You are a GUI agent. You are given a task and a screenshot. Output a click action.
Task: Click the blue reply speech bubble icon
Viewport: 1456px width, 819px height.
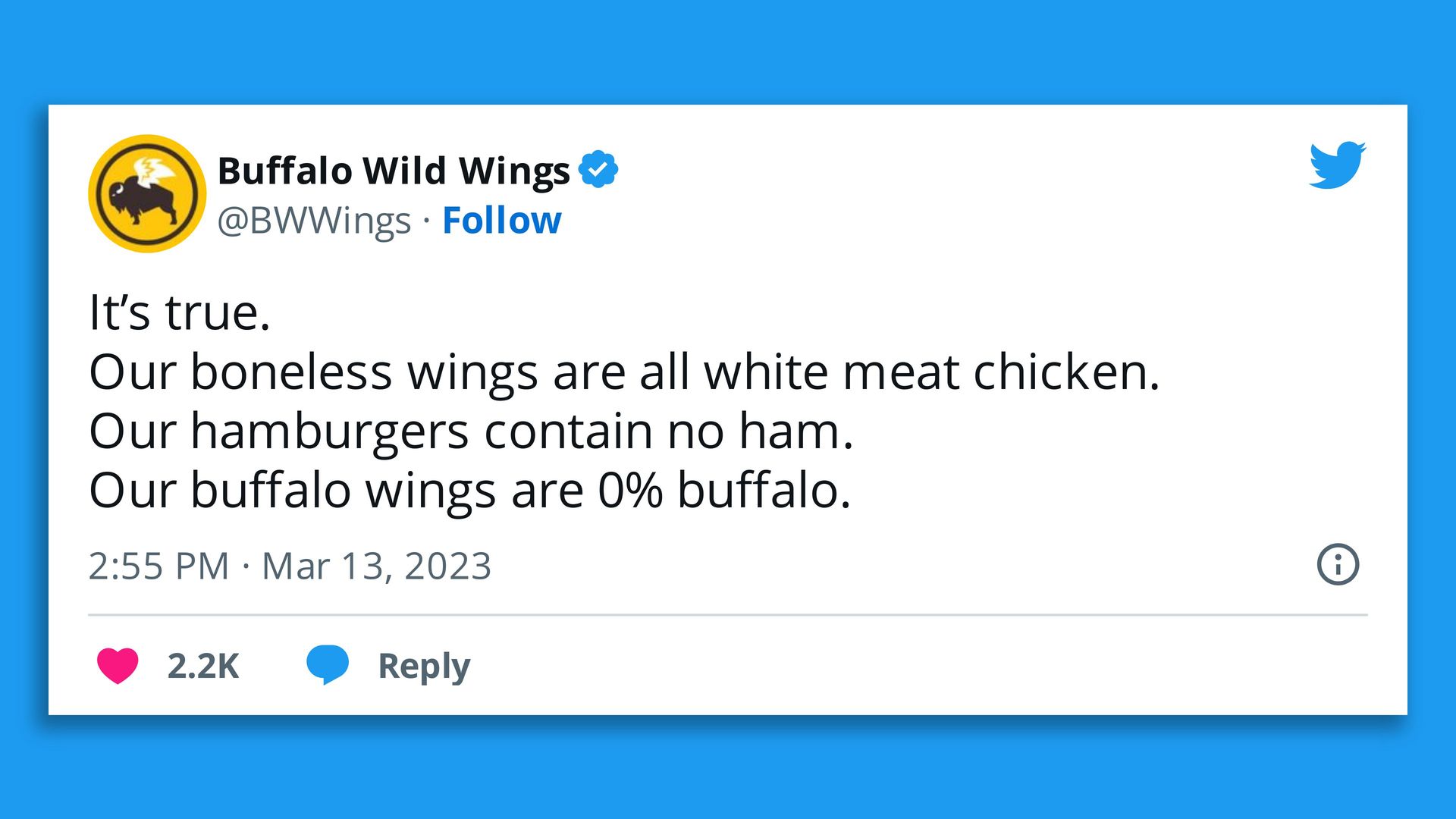pos(328,664)
